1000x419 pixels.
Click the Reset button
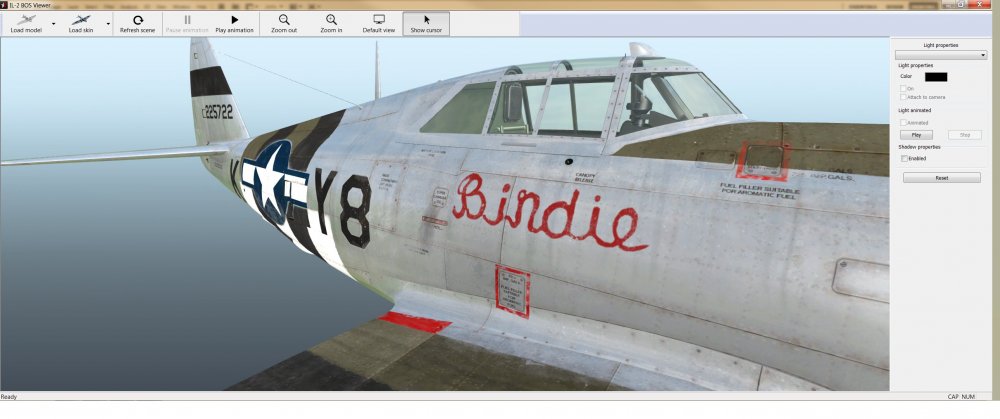(x=941, y=178)
